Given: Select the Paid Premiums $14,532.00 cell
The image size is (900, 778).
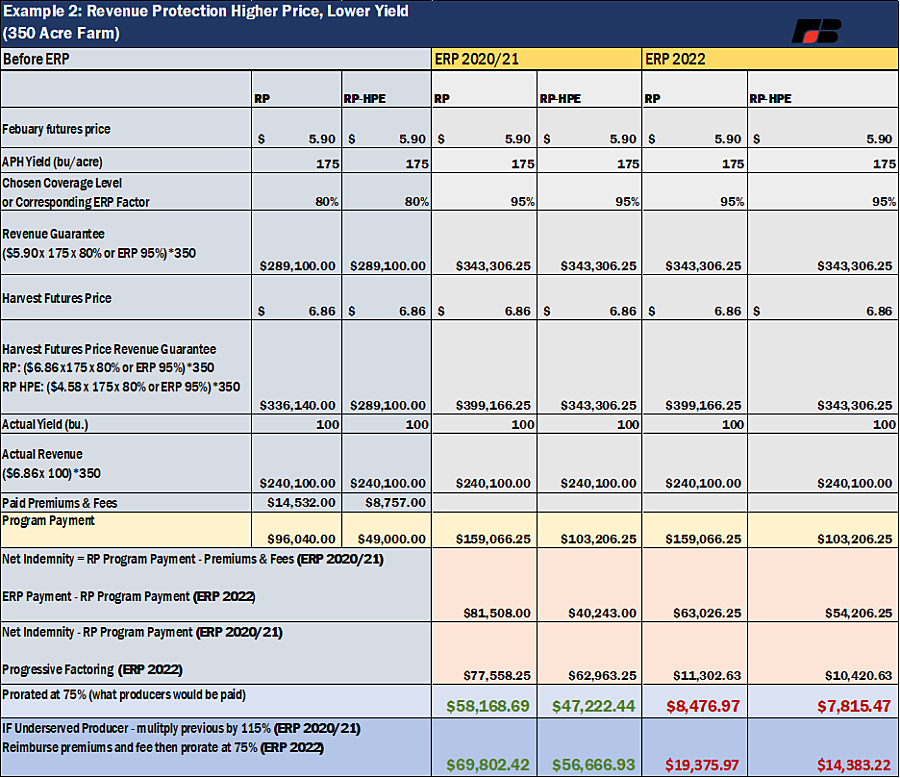Looking at the screenshot, I should (296, 502).
